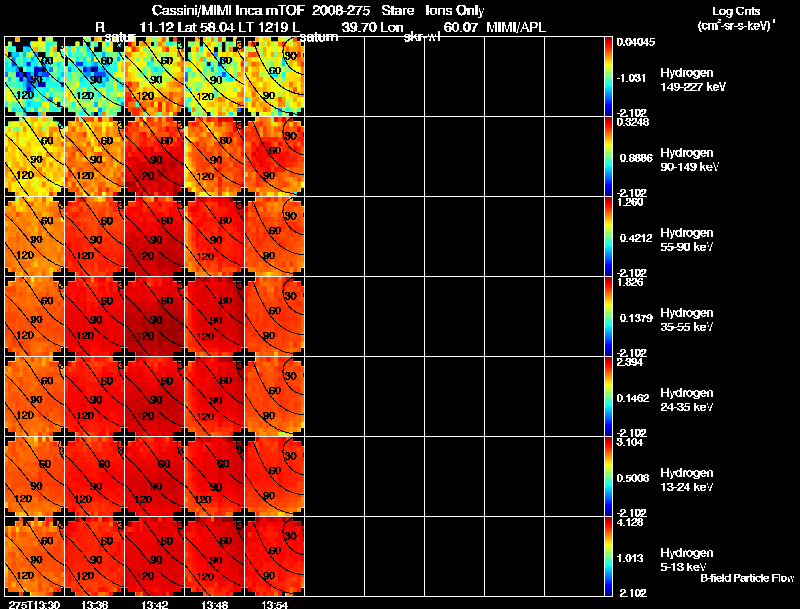Select the 13-24 keV image at 13:54
The image size is (800, 609).
[x=274, y=476]
